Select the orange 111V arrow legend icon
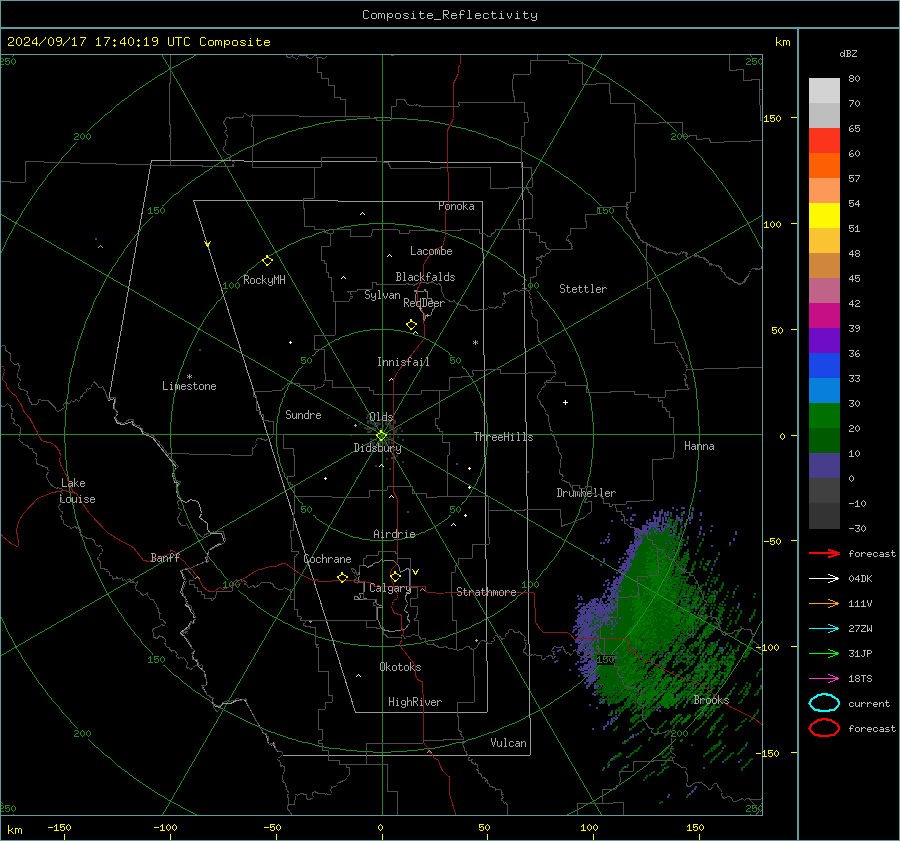This screenshot has height=841, width=900. point(824,603)
